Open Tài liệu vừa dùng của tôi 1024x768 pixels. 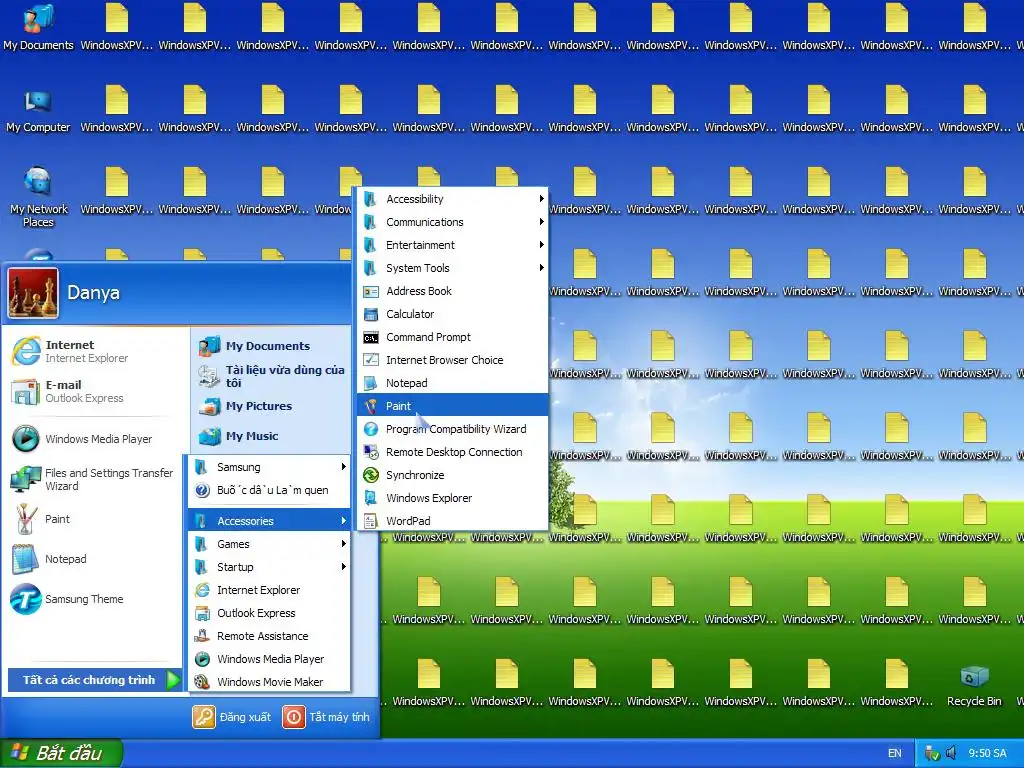272,376
